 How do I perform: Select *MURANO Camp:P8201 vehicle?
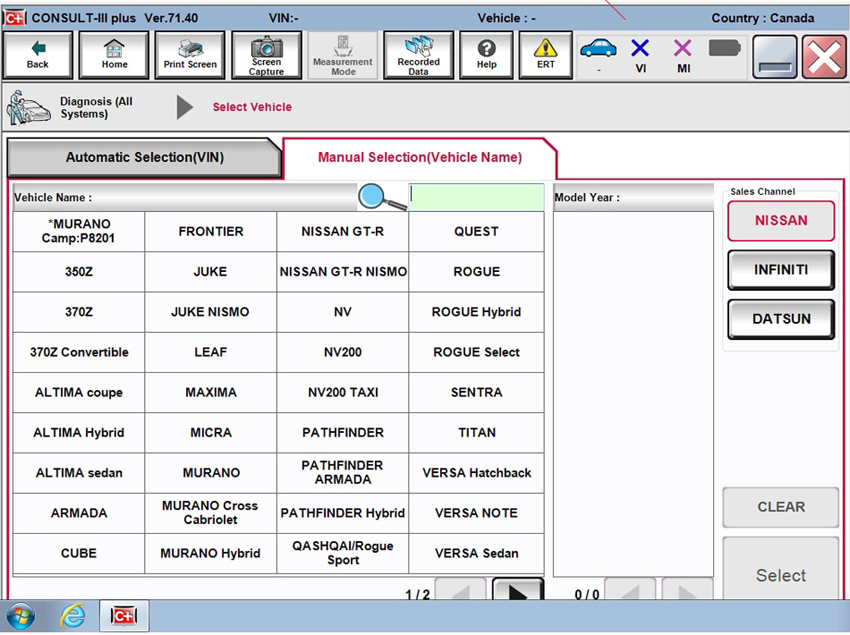tap(79, 232)
